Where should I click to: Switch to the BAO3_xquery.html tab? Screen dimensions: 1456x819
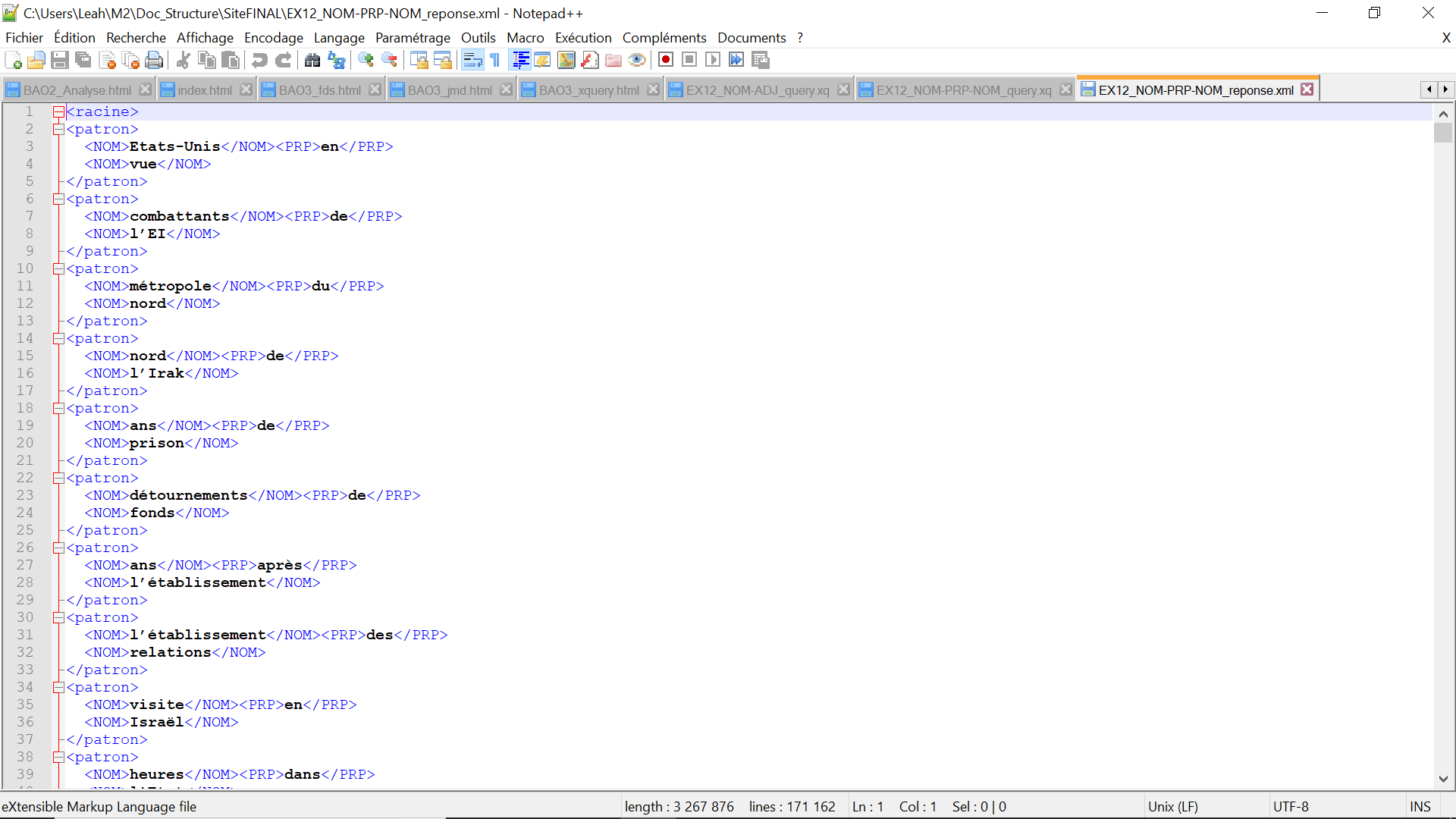[588, 90]
